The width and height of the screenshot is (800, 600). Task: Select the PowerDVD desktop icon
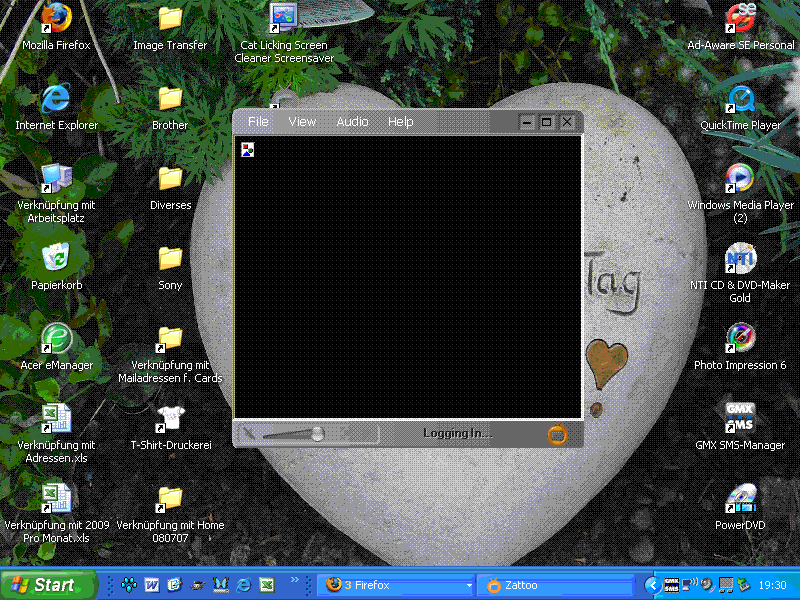coord(740,497)
